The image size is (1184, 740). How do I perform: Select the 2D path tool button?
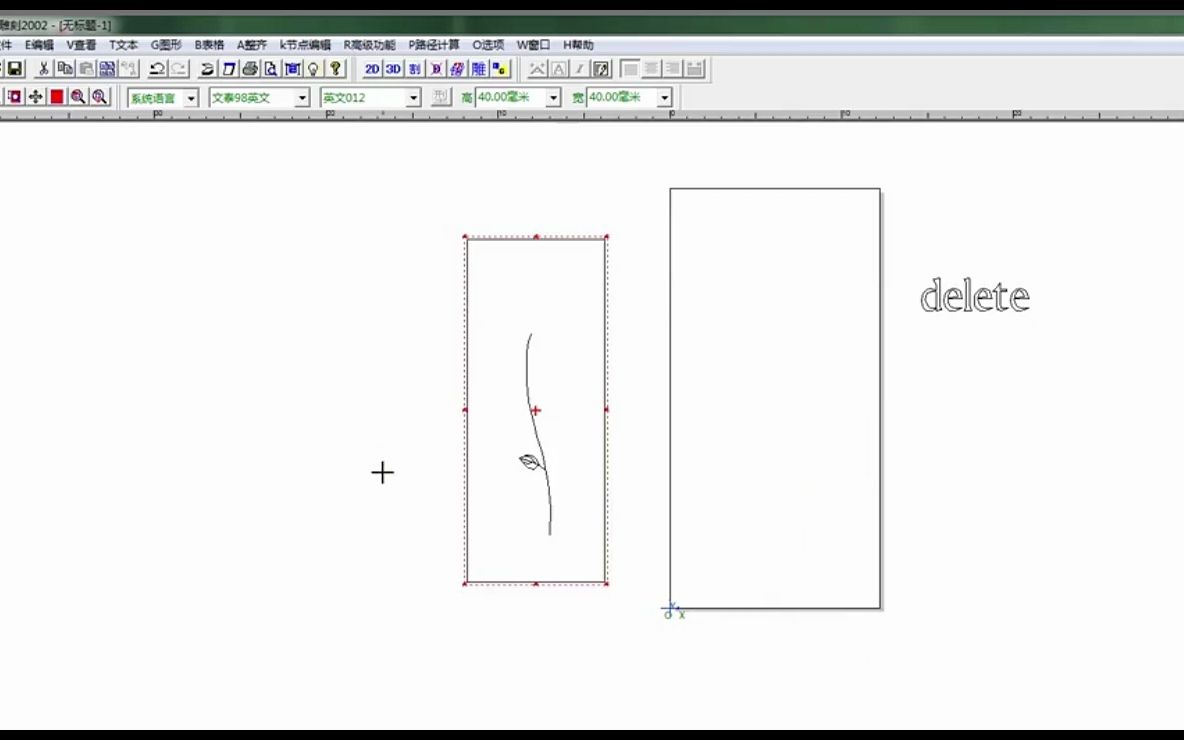372,69
